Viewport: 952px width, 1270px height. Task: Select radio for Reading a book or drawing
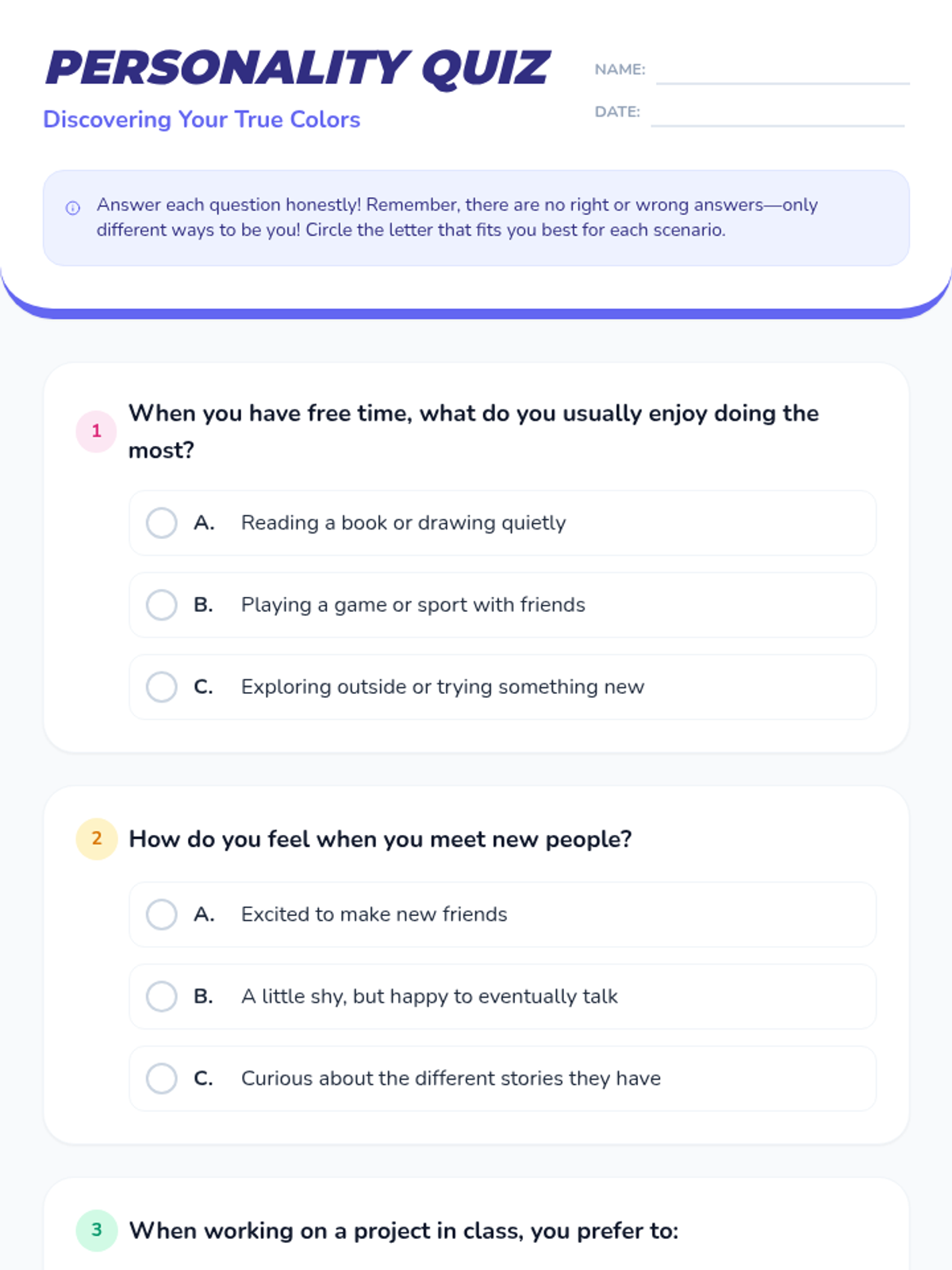coord(162,523)
